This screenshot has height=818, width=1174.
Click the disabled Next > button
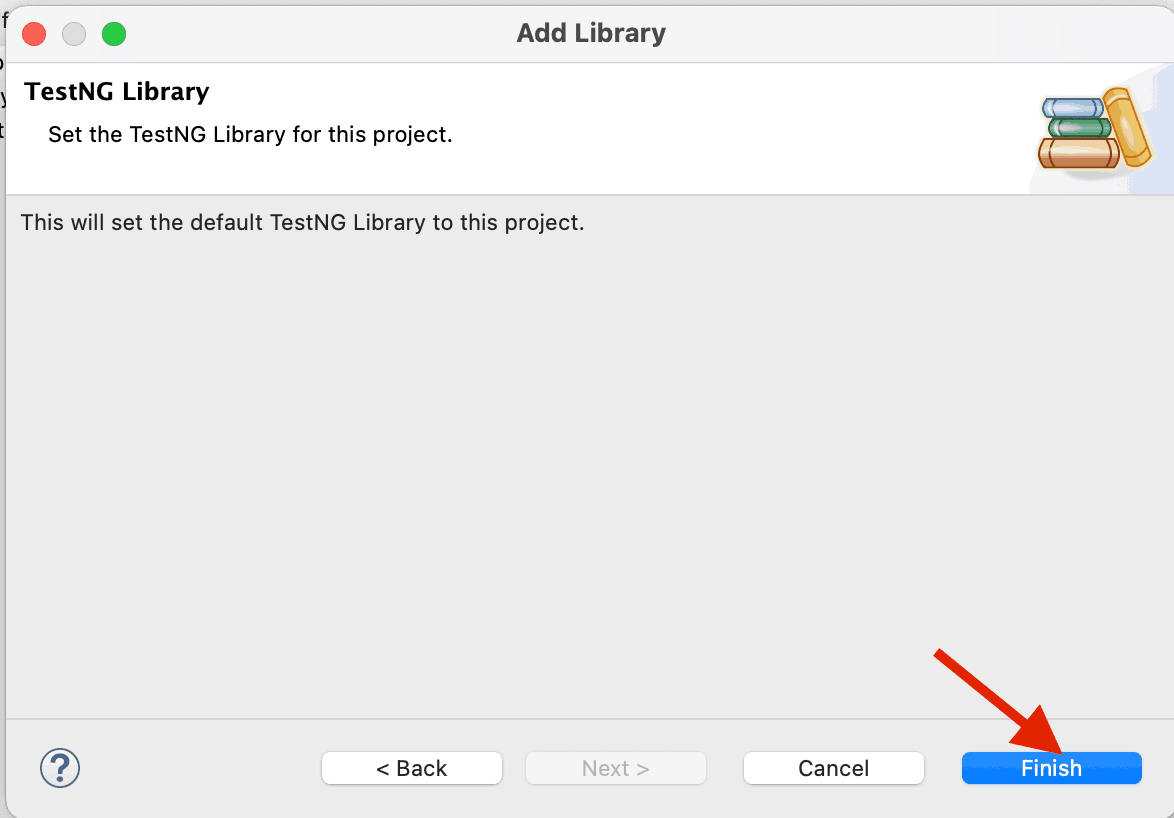pyautogui.click(x=615, y=768)
